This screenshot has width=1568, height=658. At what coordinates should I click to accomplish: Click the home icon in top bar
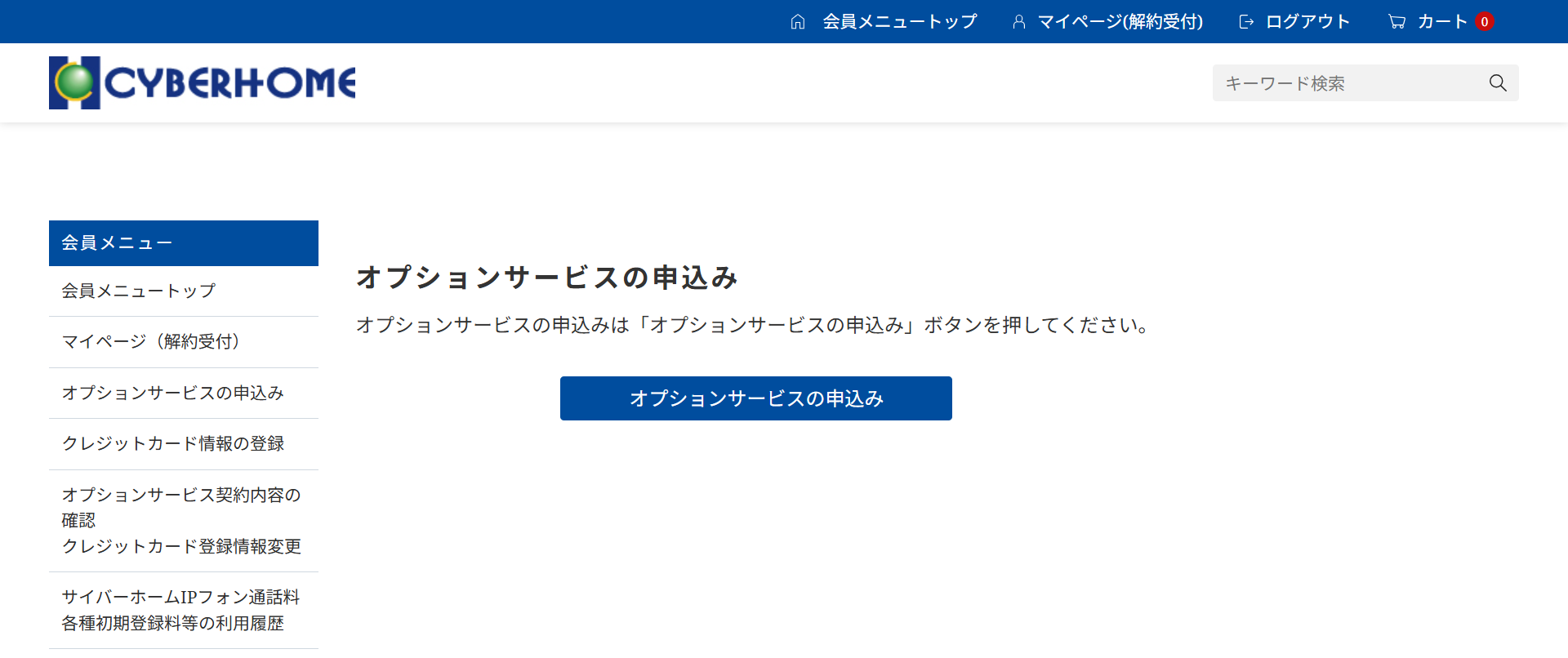(798, 22)
